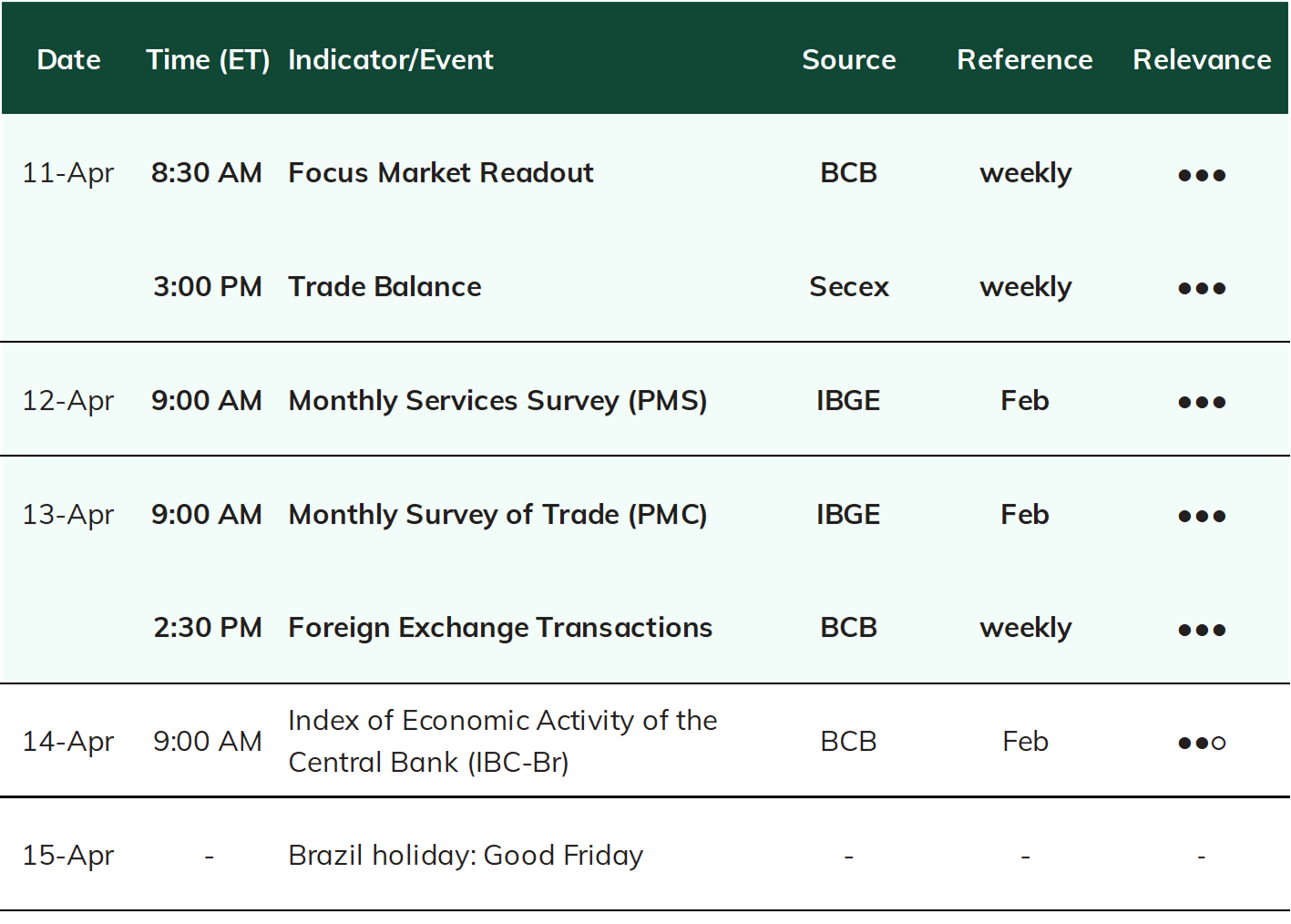Select the Focus Market Readout event
Screen dimensions: 1291x924
pyautogui.click(x=441, y=173)
